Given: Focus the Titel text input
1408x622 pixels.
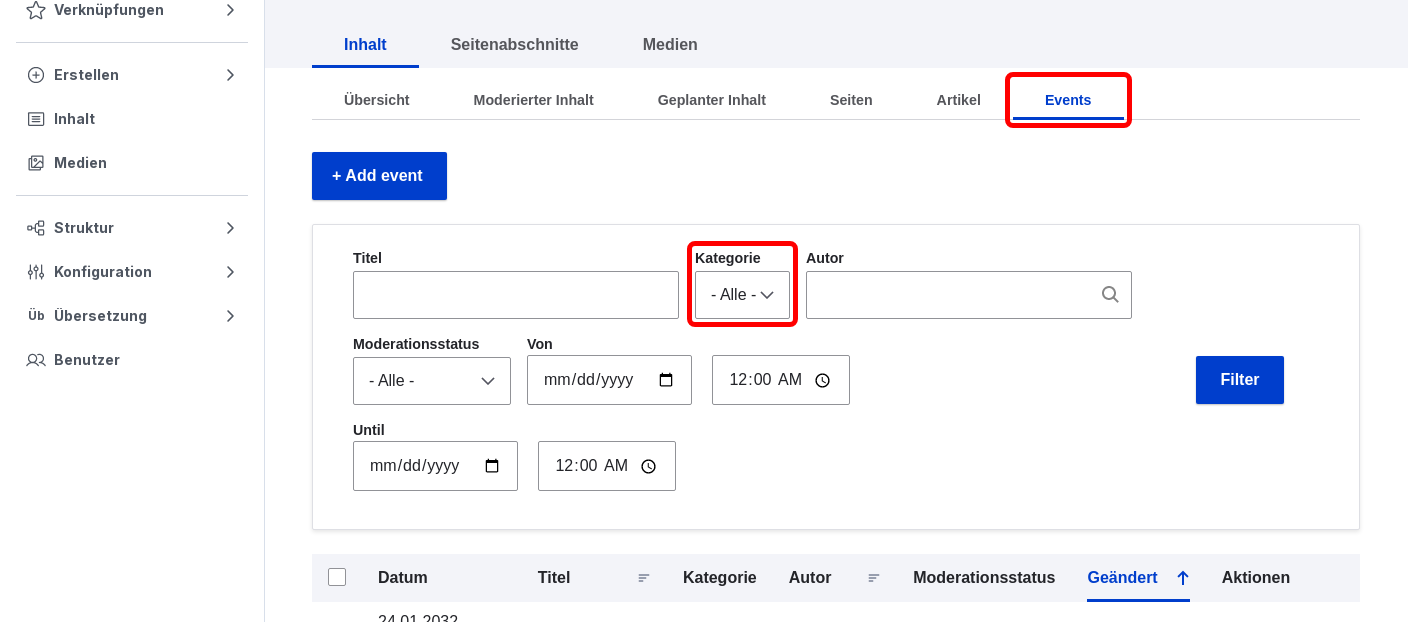Looking at the screenshot, I should (x=516, y=295).
